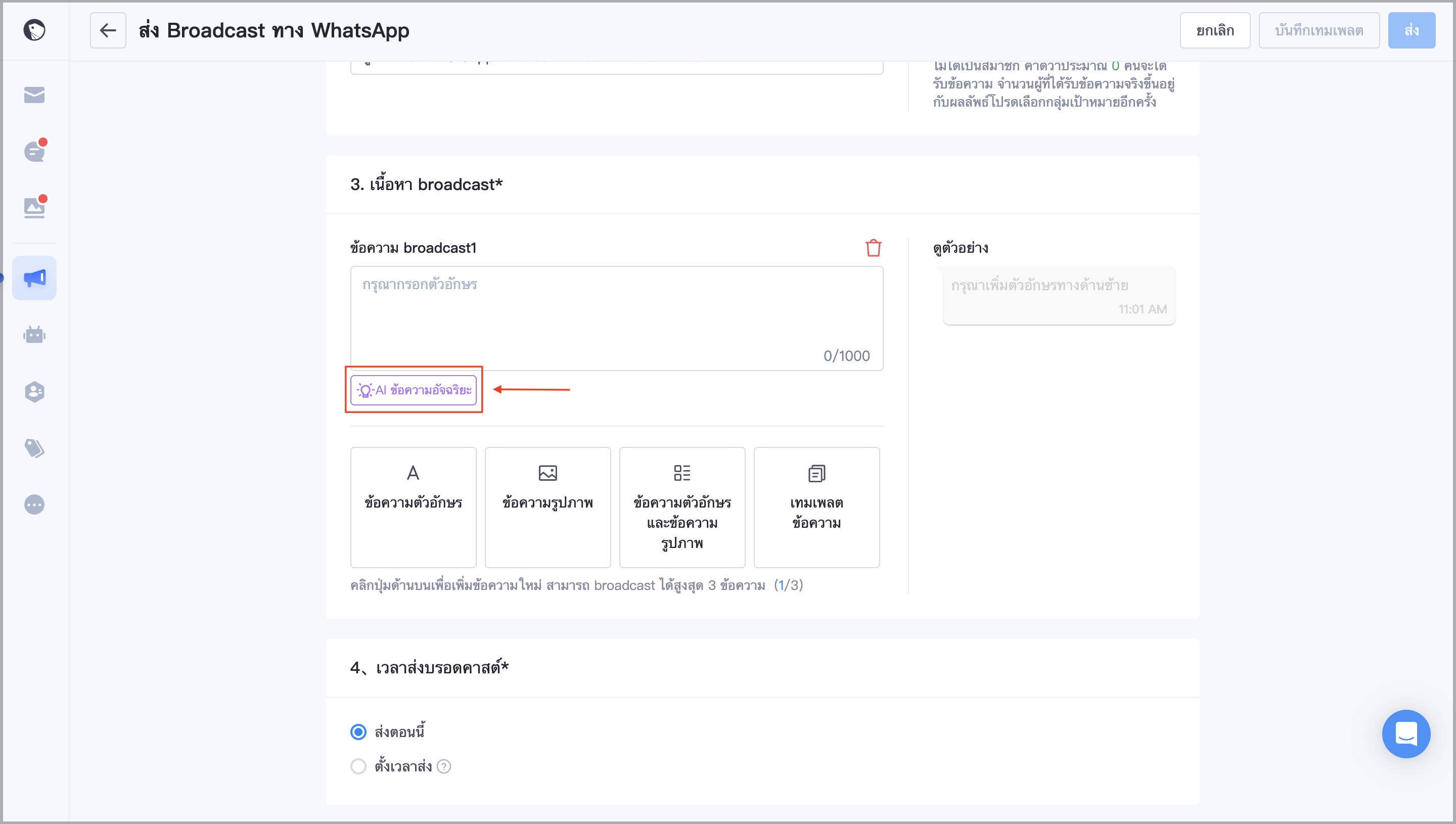
Task: Open the contacts hexagon icon
Action: (x=34, y=391)
